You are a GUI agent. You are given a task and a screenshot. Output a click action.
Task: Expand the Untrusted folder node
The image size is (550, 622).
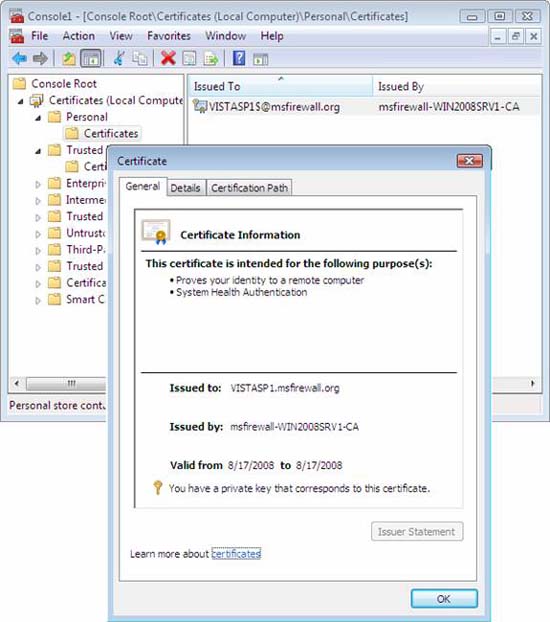(38, 234)
